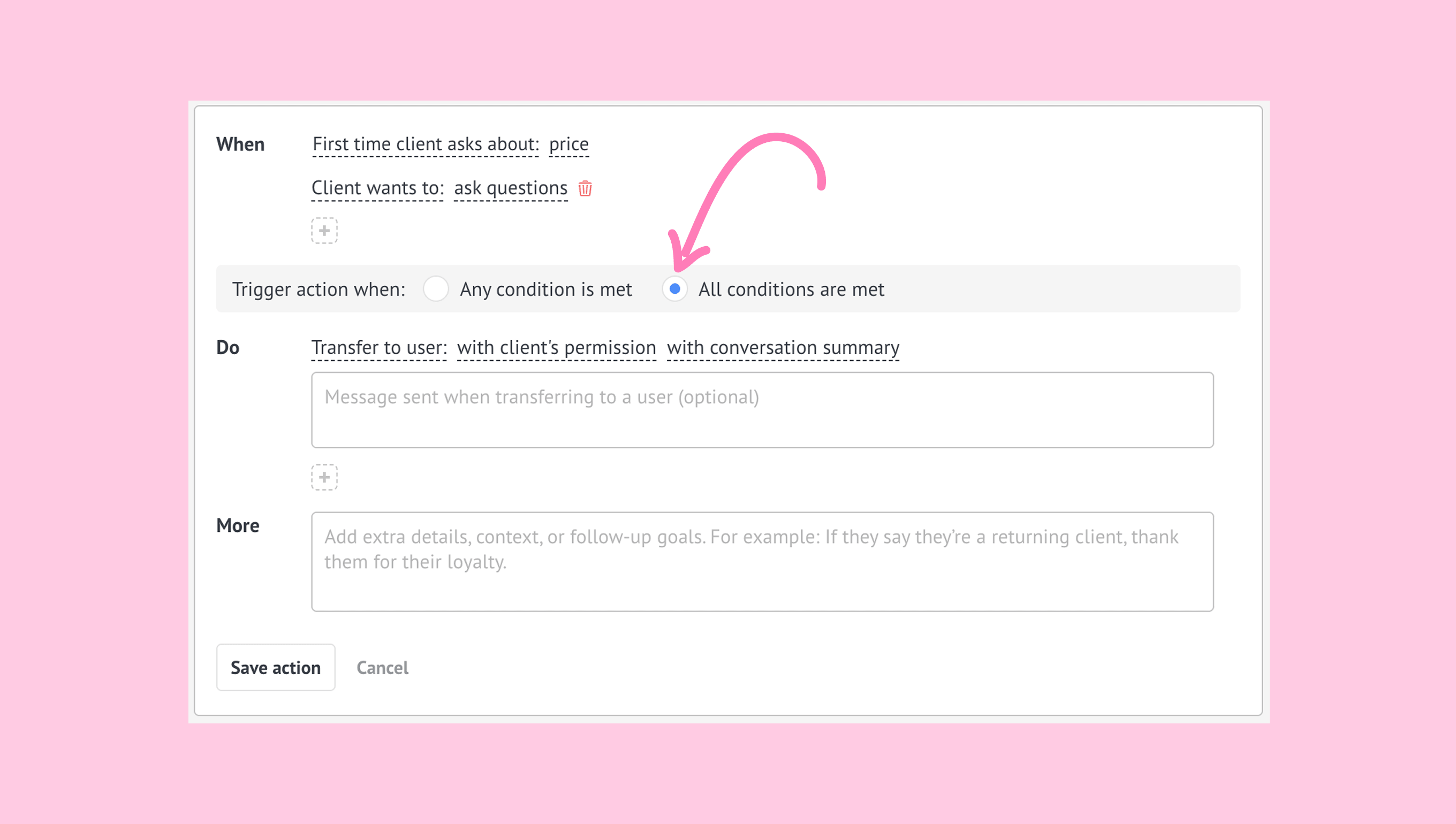Focus the transfer message text field
This screenshot has height=824, width=1456.
coord(762,410)
